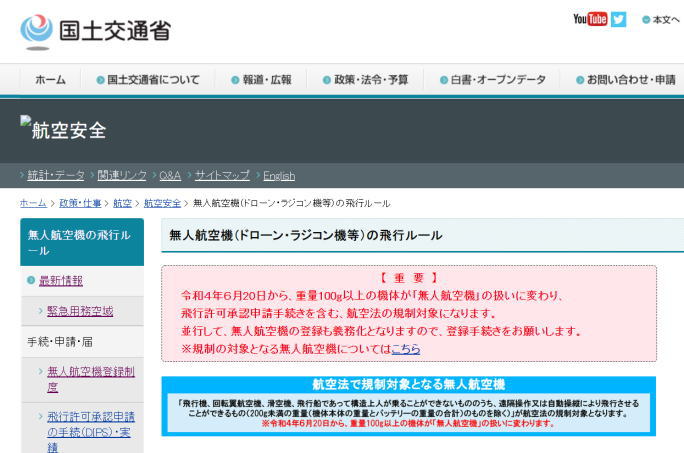Viewport: 684px width, 453px height.
Task: Open 関連リンク in sub-navigation
Action: (122, 175)
